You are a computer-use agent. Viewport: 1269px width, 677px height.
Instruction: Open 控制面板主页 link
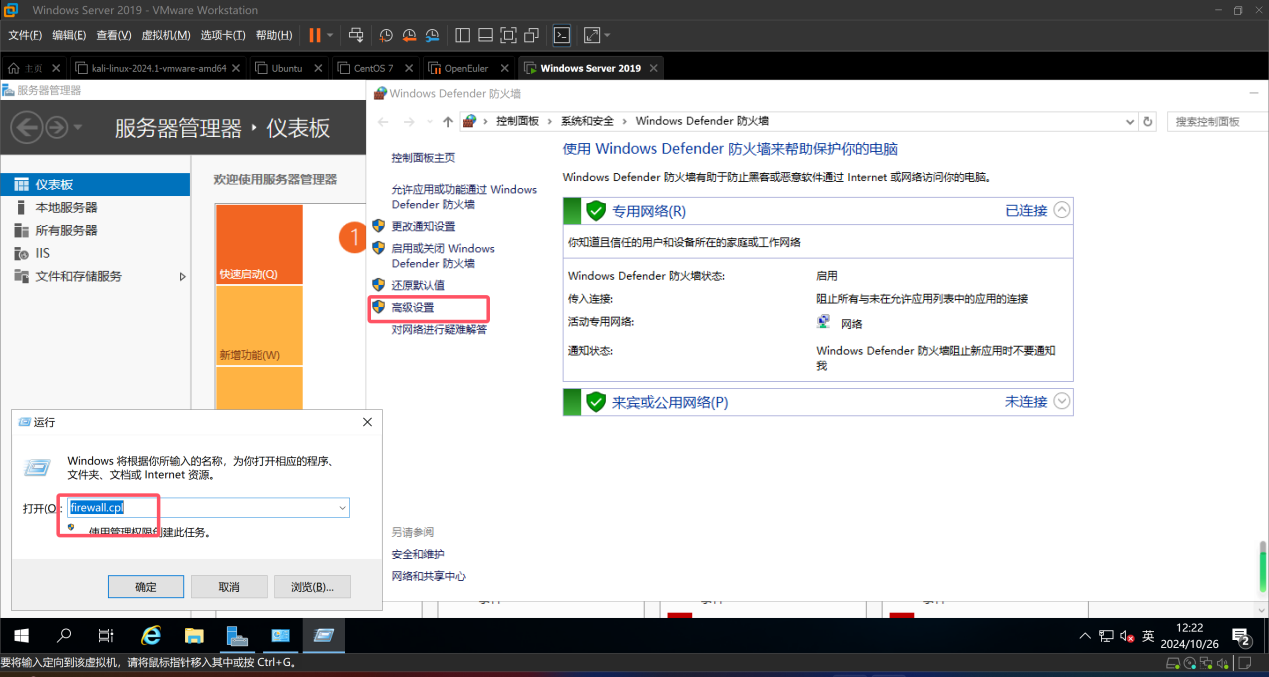423,158
